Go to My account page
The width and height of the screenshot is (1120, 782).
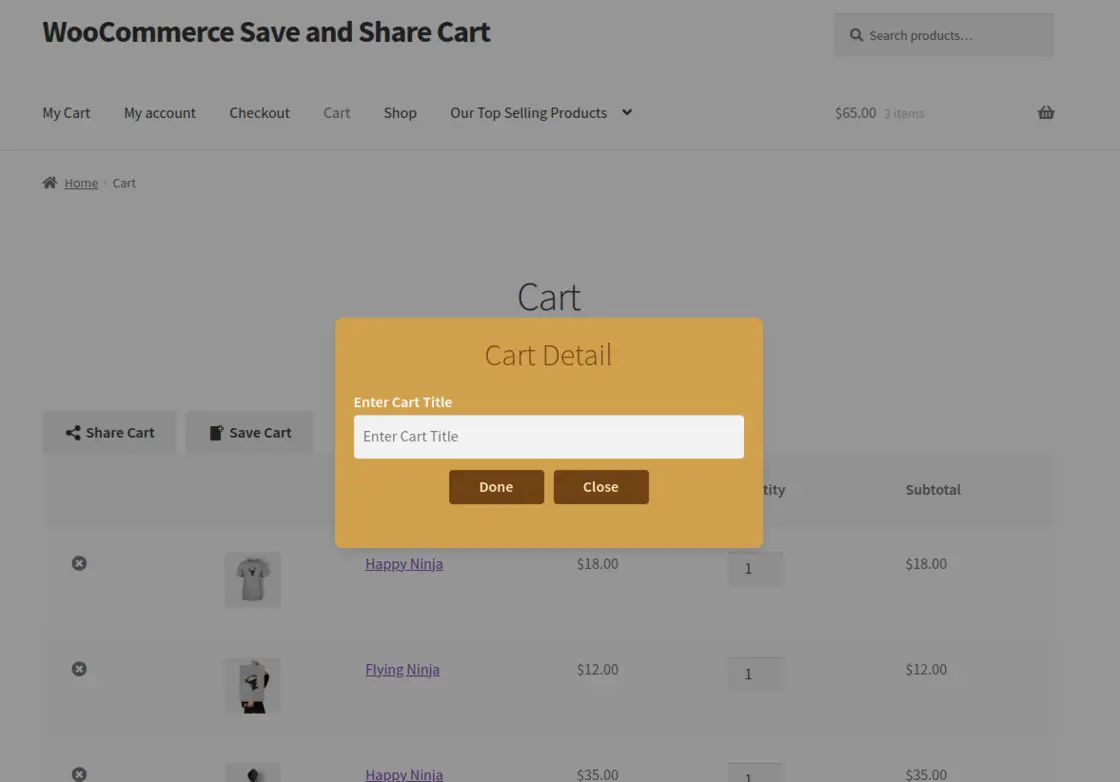click(x=160, y=113)
